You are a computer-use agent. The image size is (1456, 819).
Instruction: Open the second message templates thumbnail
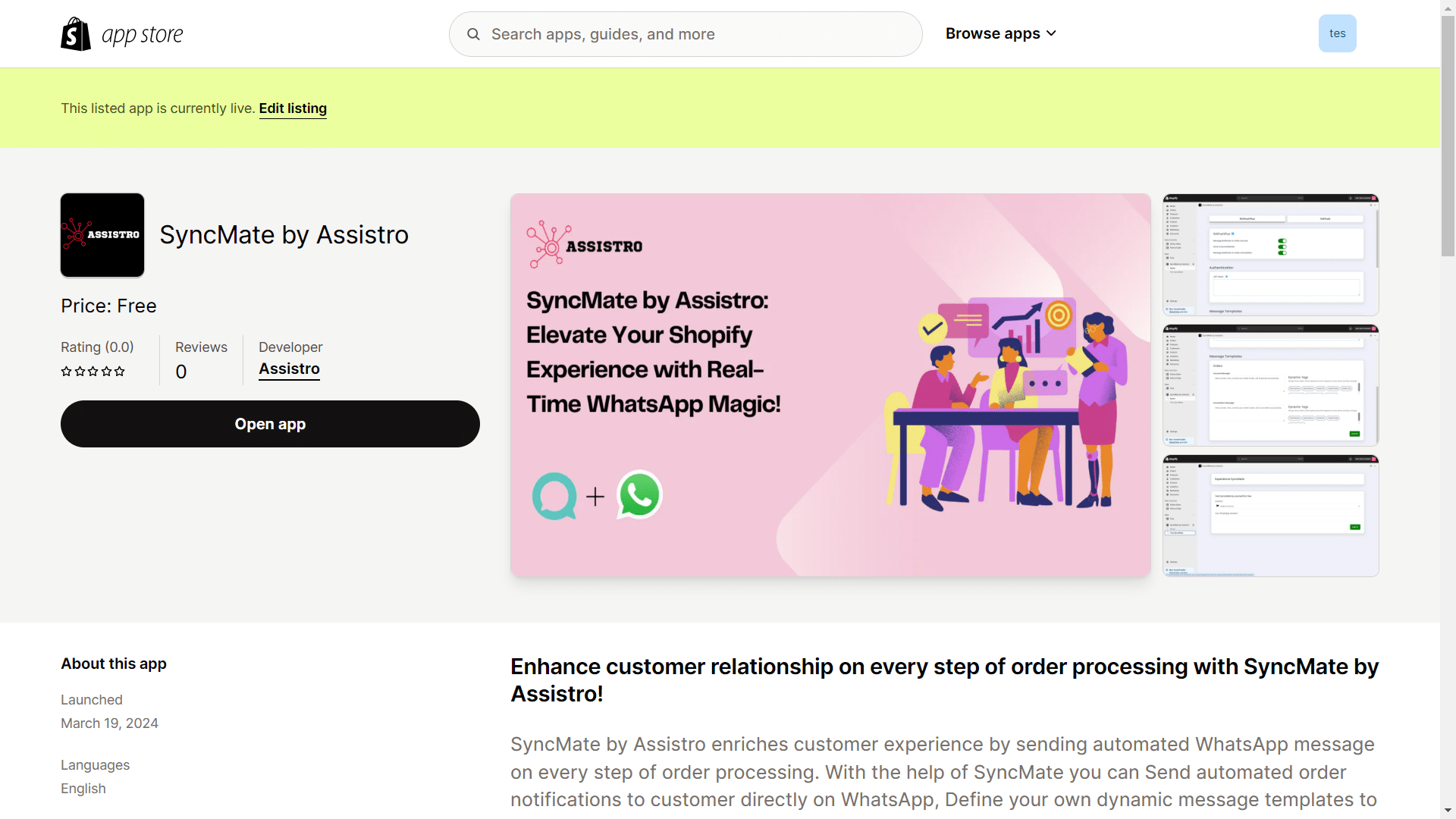(1270, 385)
